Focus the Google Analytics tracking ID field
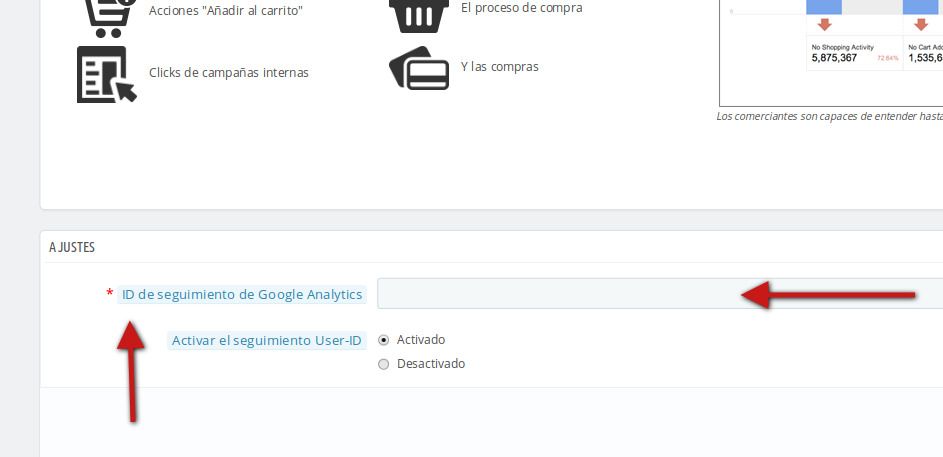This screenshot has width=943, height=457. coord(660,293)
